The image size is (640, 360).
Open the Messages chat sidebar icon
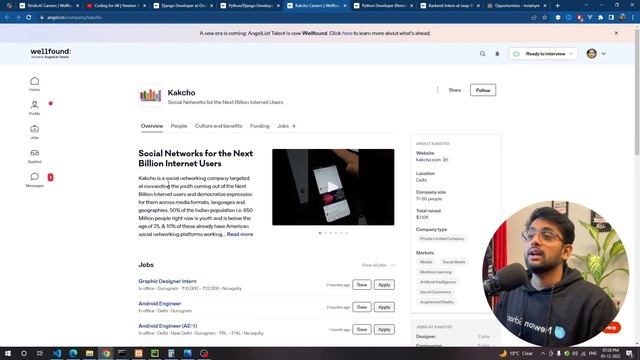point(35,177)
